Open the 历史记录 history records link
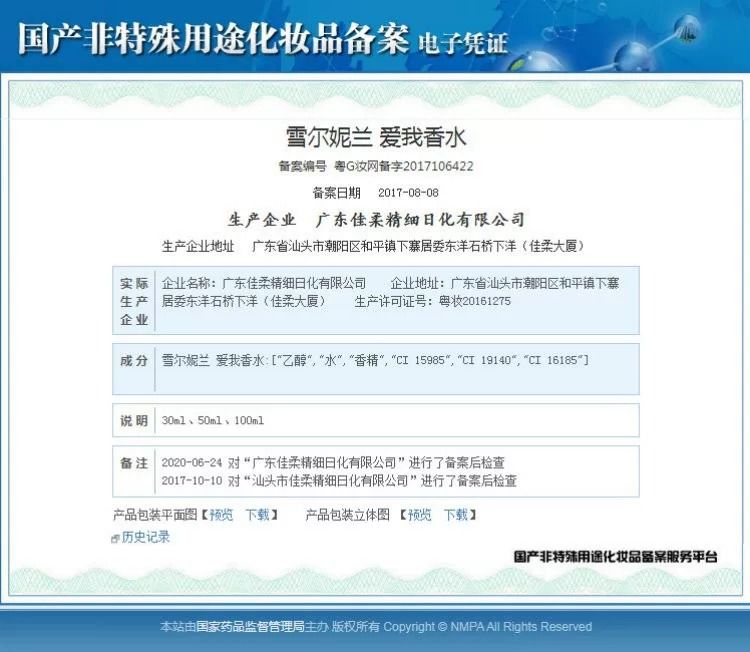The width and height of the screenshot is (750, 652). [146, 537]
